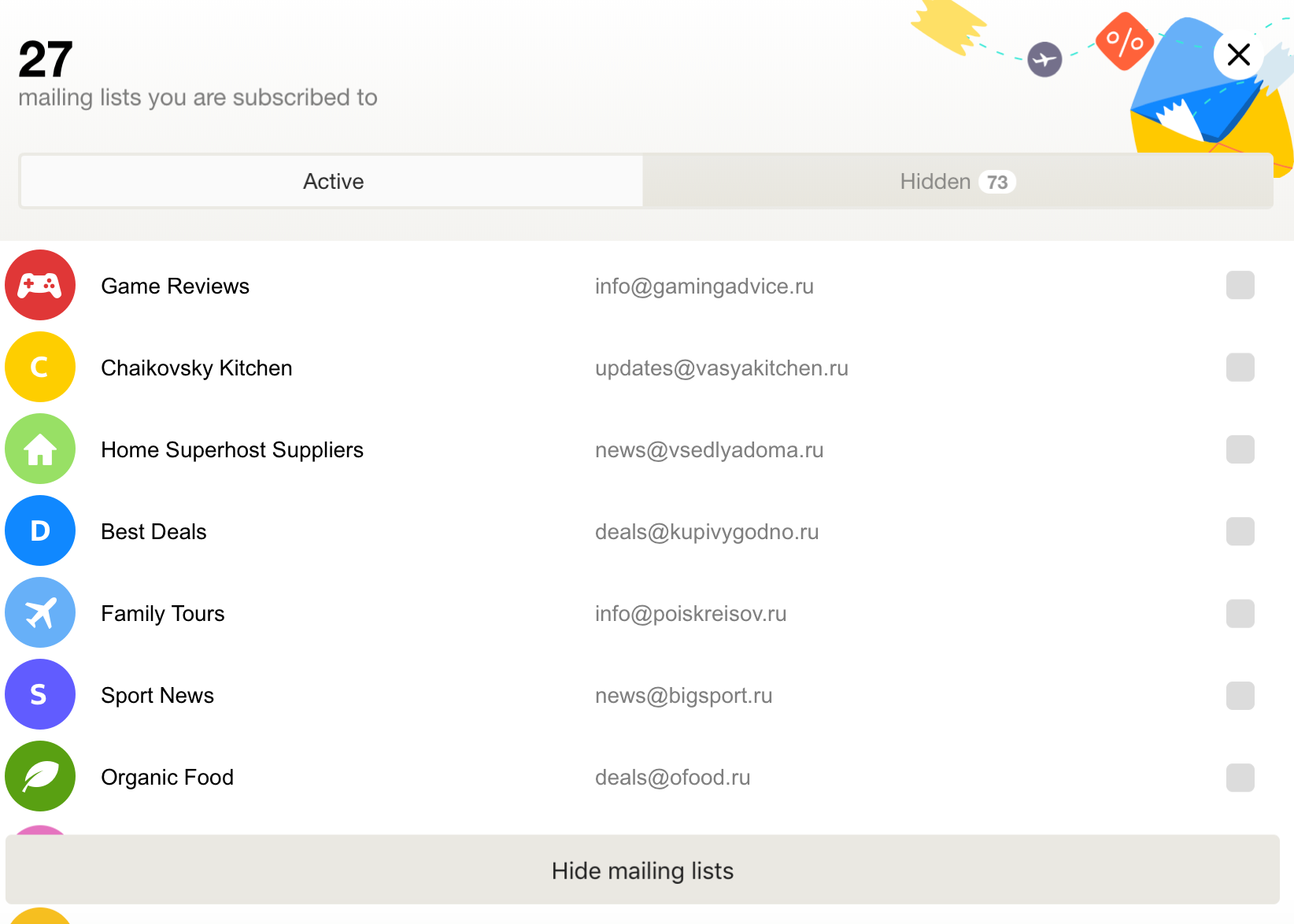Viewport: 1294px width, 924px height.
Task: Mark the Sport News checkbox
Action: [x=1240, y=695]
